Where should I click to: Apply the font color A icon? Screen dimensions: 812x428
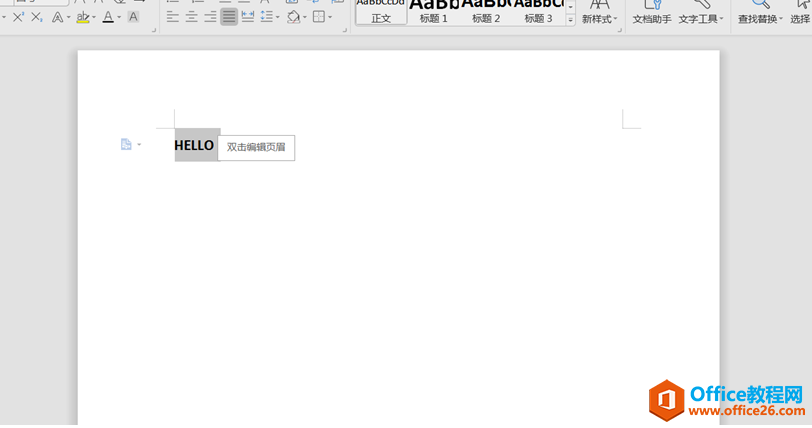108,17
